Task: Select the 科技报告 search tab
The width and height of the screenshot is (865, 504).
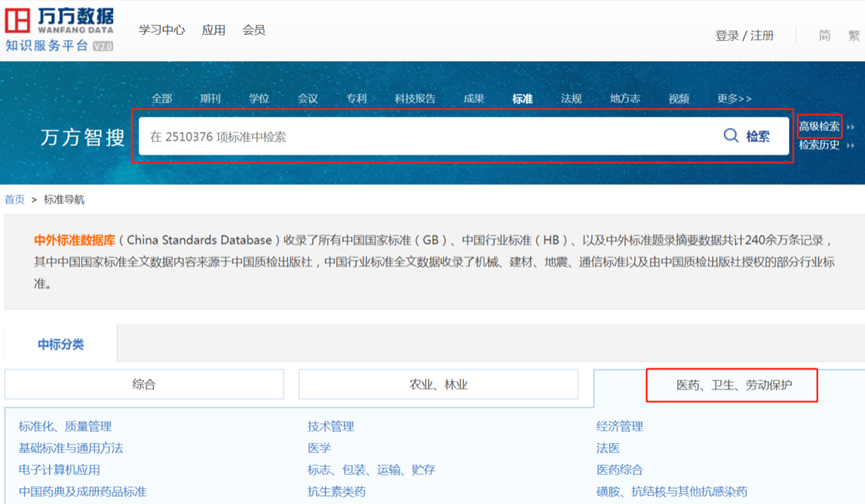Action: 415,99
